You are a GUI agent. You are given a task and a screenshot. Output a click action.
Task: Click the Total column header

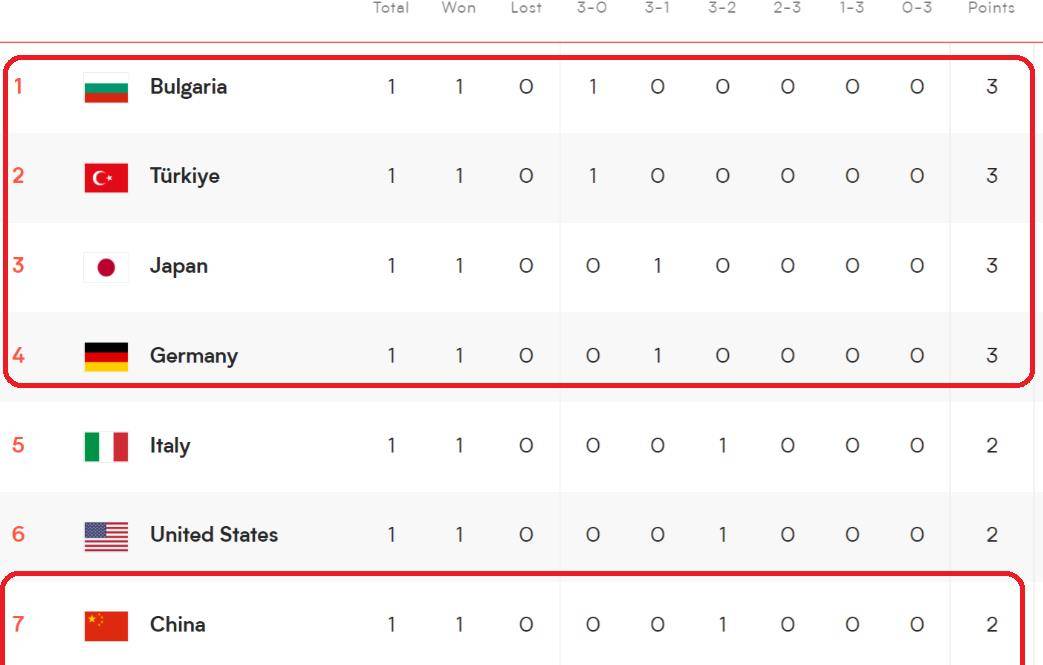(390, 7)
